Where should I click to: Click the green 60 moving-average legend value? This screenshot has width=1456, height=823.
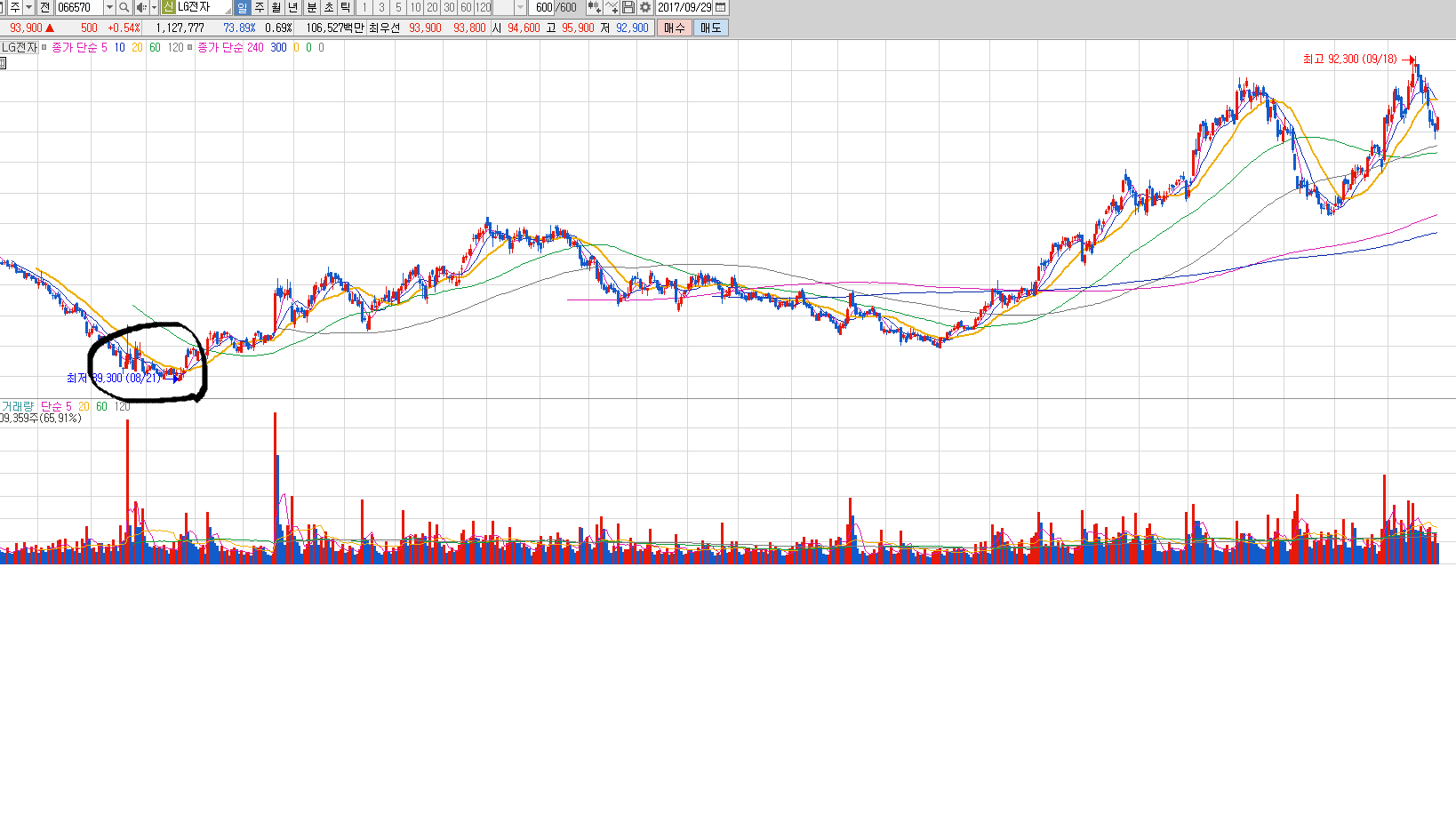(155, 47)
